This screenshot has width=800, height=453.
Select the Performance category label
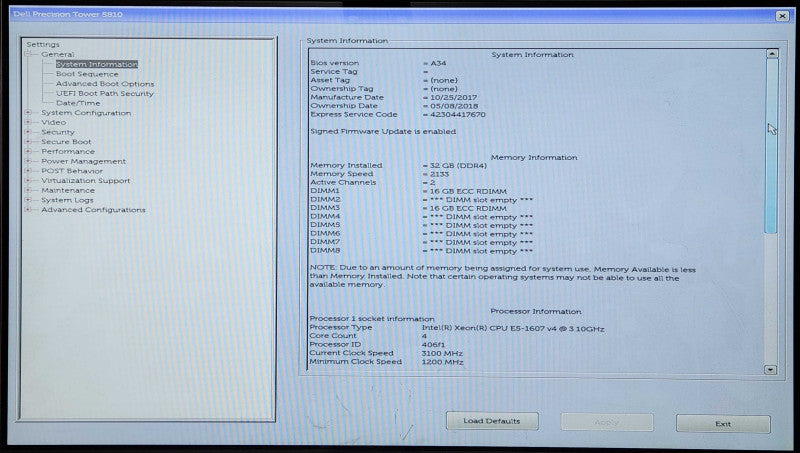click(68, 152)
